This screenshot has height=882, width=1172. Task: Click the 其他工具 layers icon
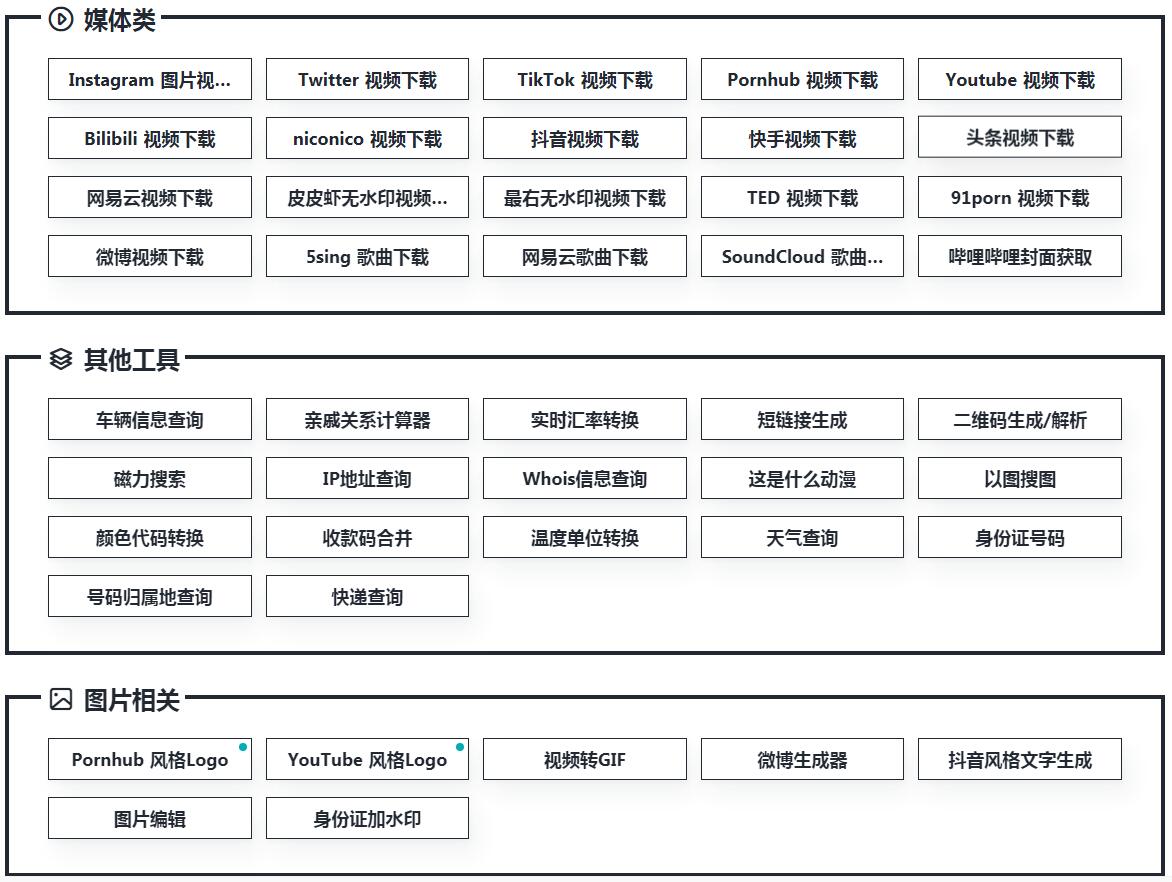pos(61,359)
